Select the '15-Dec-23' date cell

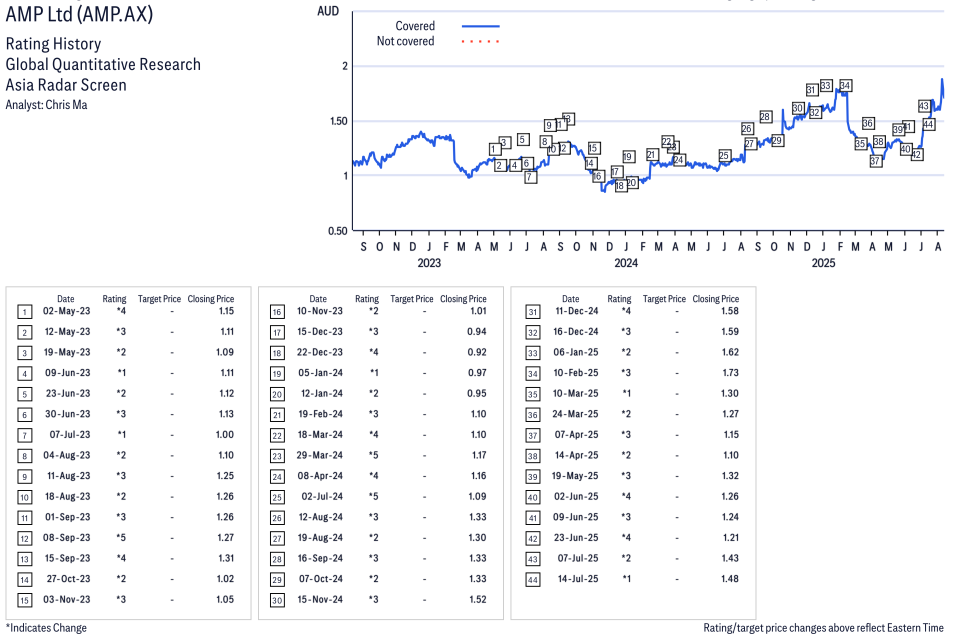(320, 332)
